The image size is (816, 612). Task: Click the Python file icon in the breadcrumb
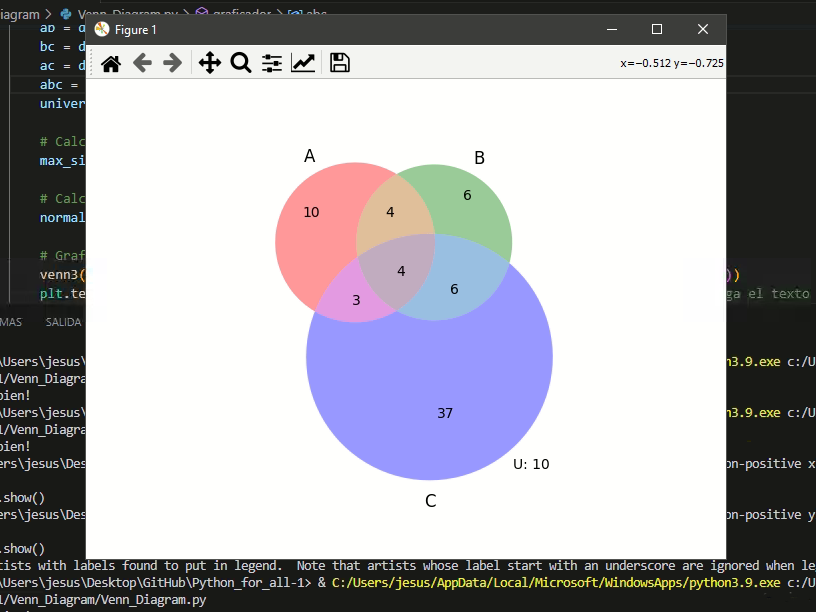click(65, 15)
